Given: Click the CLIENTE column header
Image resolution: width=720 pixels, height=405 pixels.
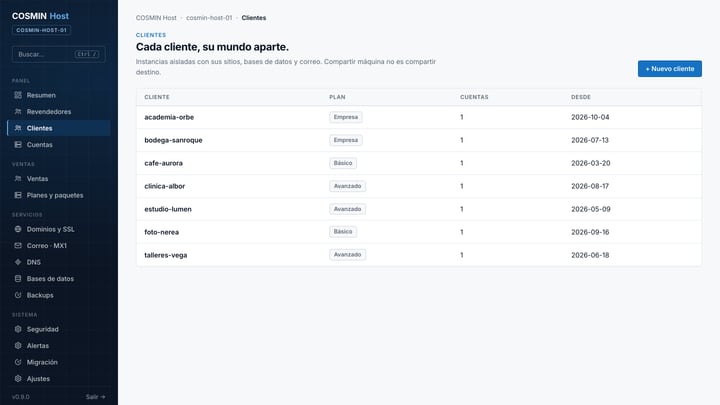Looking at the screenshot, I should click(157, 97).
